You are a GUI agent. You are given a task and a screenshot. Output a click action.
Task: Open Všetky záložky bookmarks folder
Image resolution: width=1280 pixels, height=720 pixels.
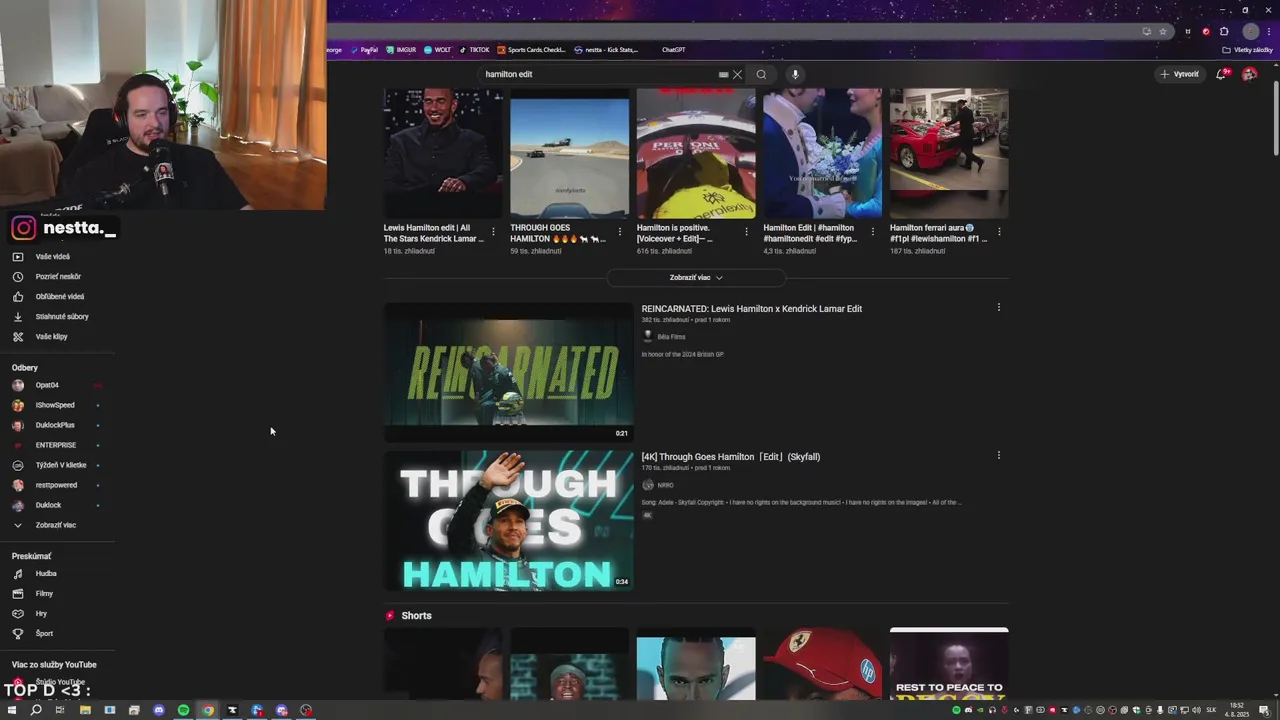point(1248,50)
